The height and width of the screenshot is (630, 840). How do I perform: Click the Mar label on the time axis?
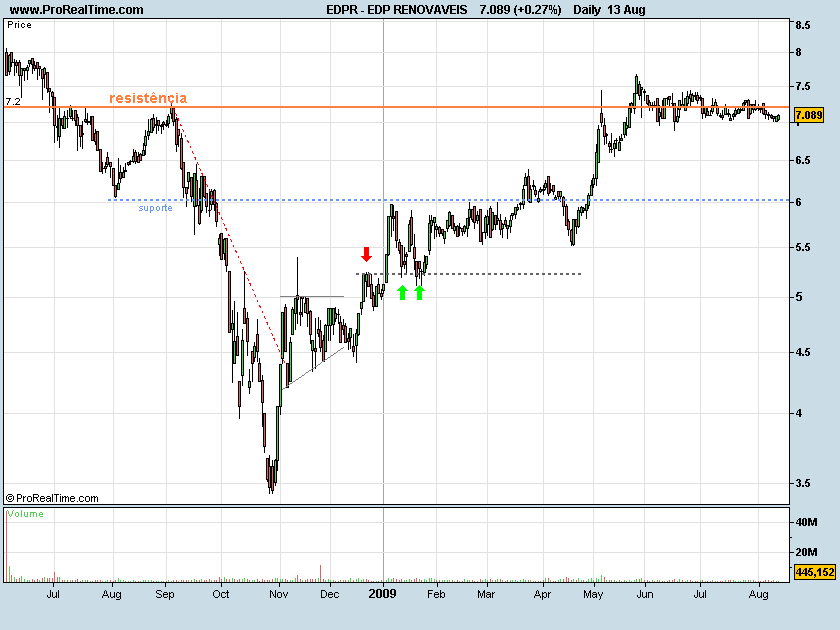click(x=486, y=594)
